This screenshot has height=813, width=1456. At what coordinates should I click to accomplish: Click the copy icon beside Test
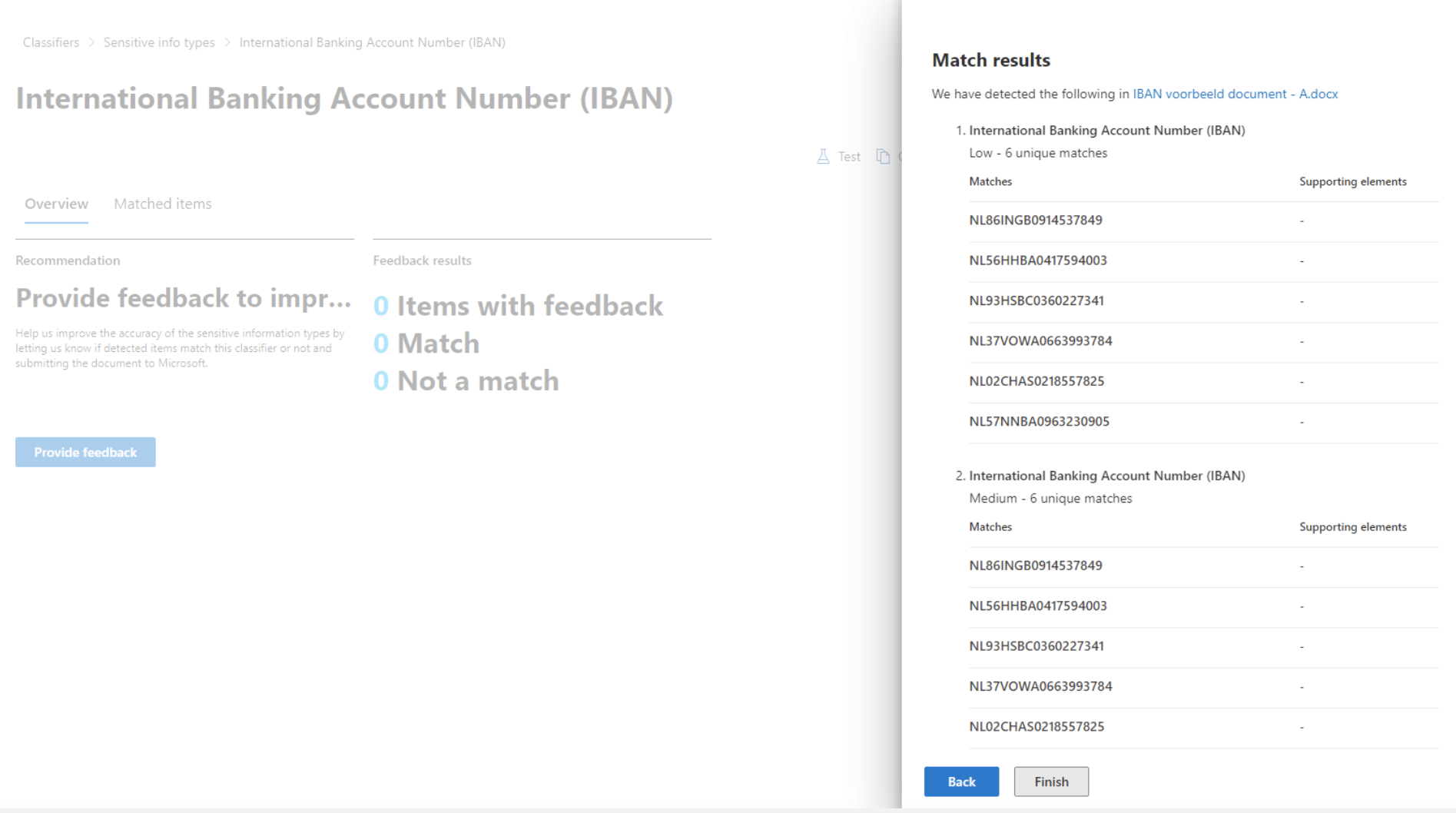[x=884, y=157]
